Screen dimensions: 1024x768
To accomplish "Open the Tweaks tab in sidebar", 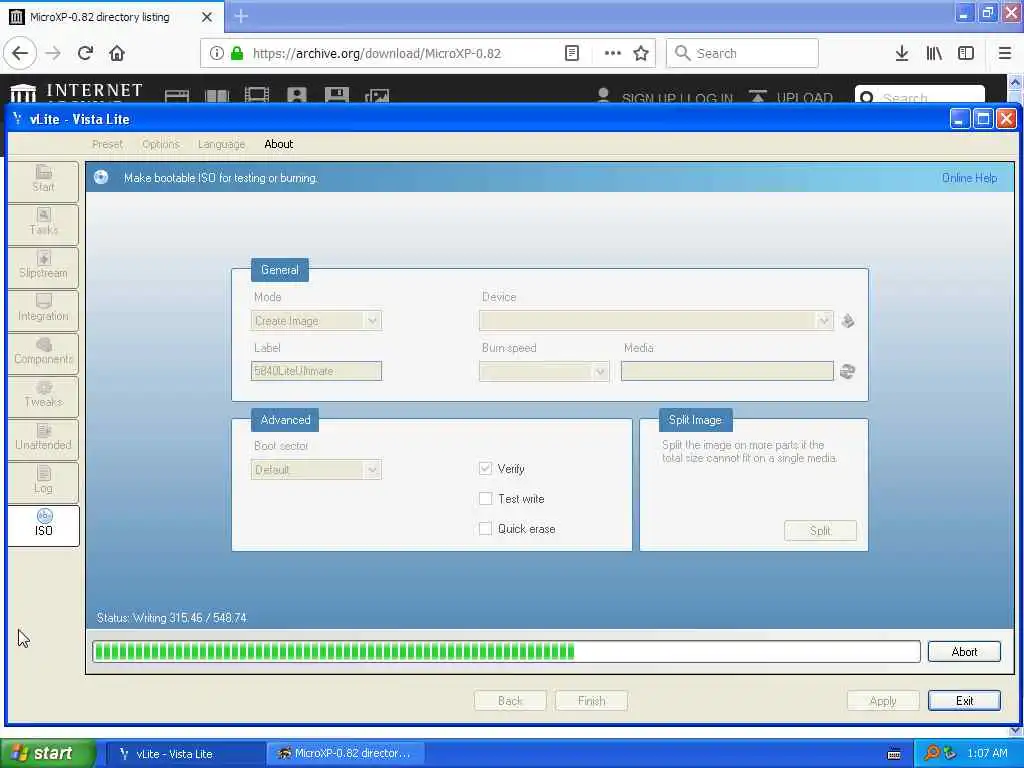I will pyautogui.click(x=43, y=396).
